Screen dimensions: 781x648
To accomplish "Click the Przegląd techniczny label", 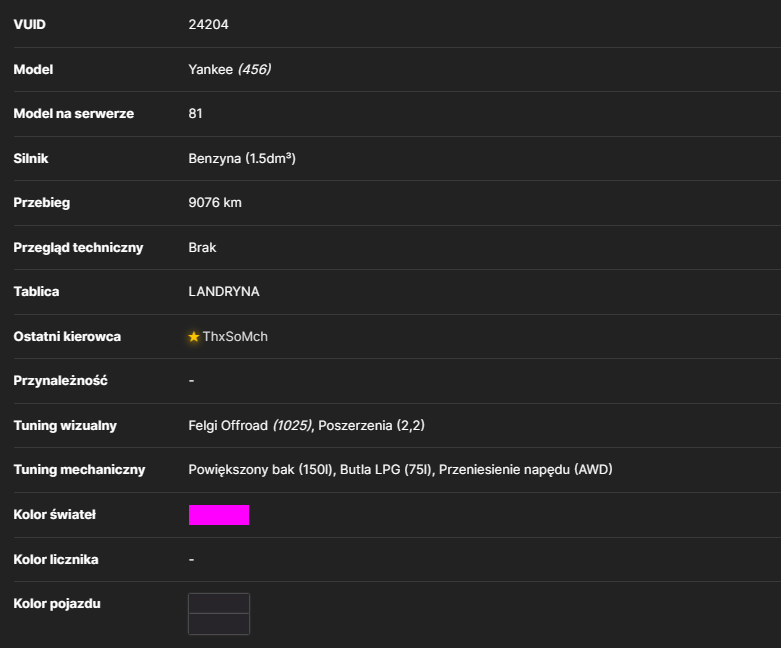I will point(78,248).
